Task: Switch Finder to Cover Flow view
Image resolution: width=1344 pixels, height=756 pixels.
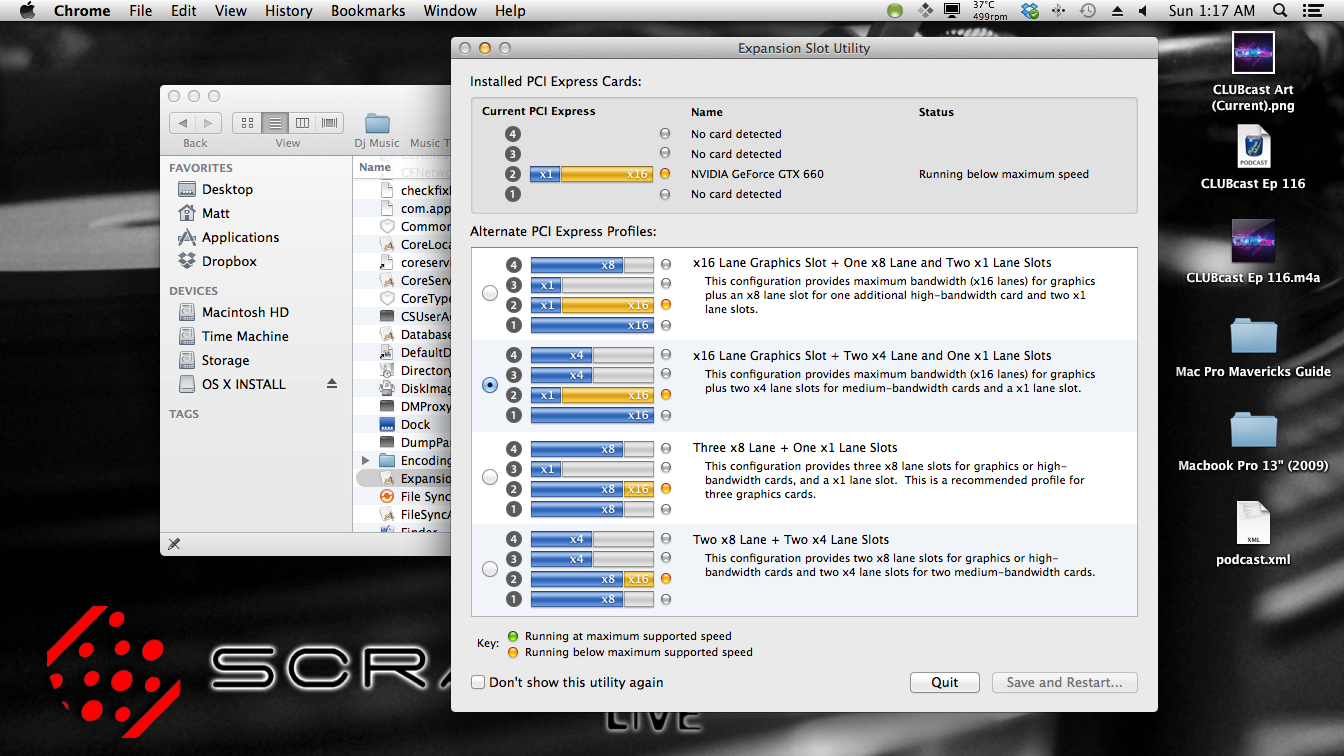Action: coord(330,123)
